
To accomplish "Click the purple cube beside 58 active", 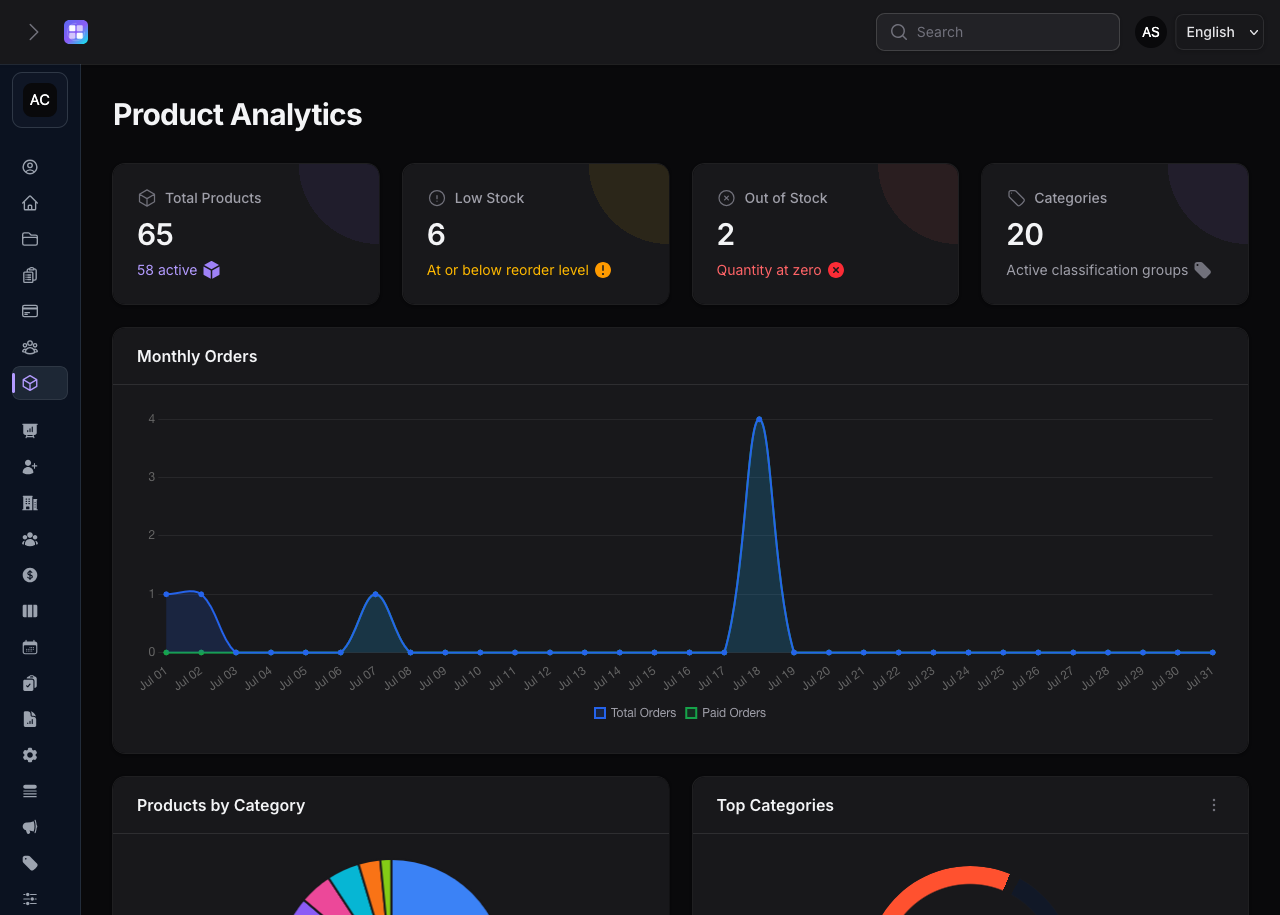I will tap(211, 270).
